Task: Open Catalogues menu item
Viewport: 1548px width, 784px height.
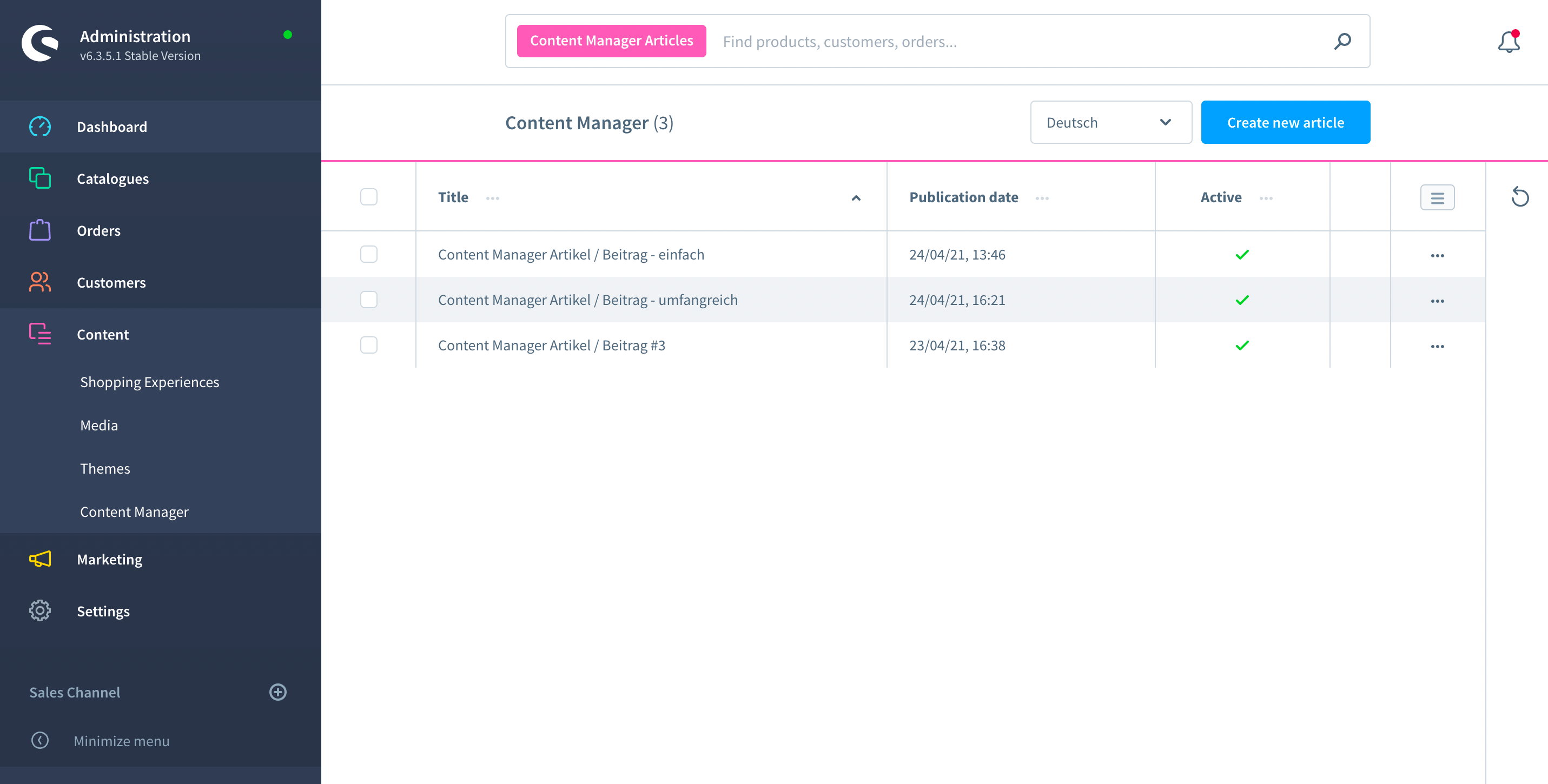Action: pyautogui.click(x=161, y=178)
